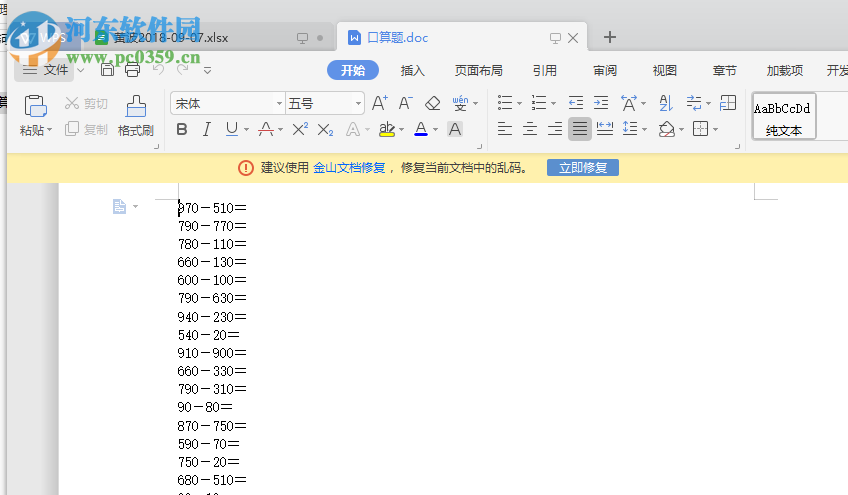The image size is (848, 495).
Task: Toggle Justify alignment button
Action: pos(580,129)
